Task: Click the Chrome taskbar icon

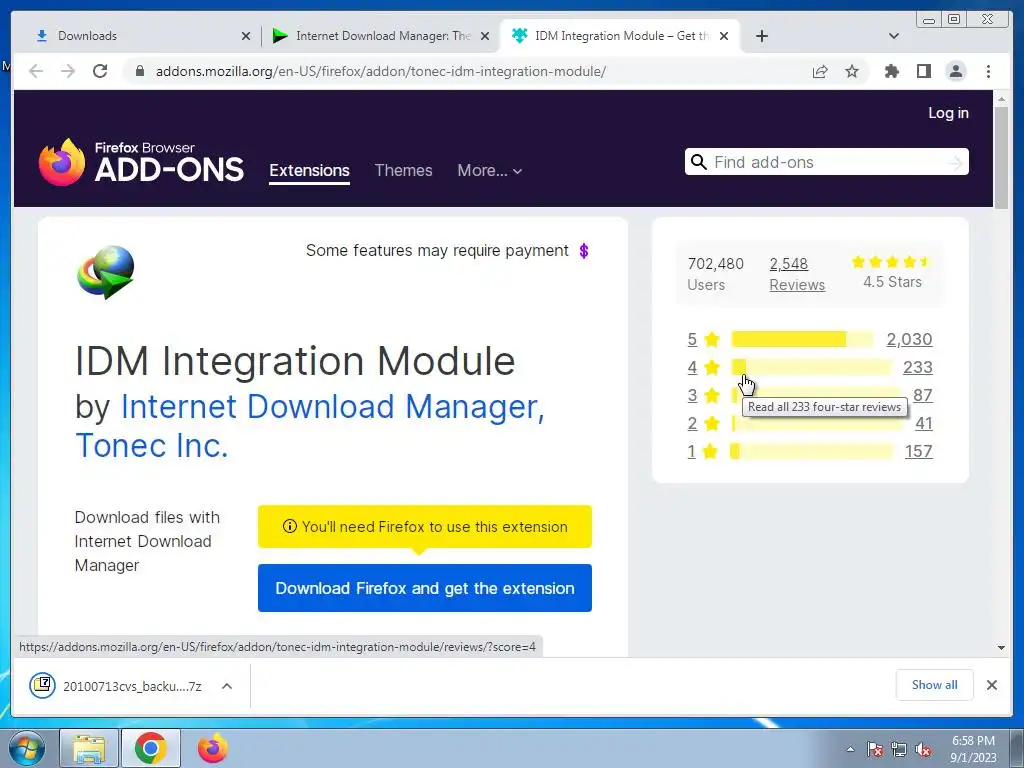Action: 150,749
